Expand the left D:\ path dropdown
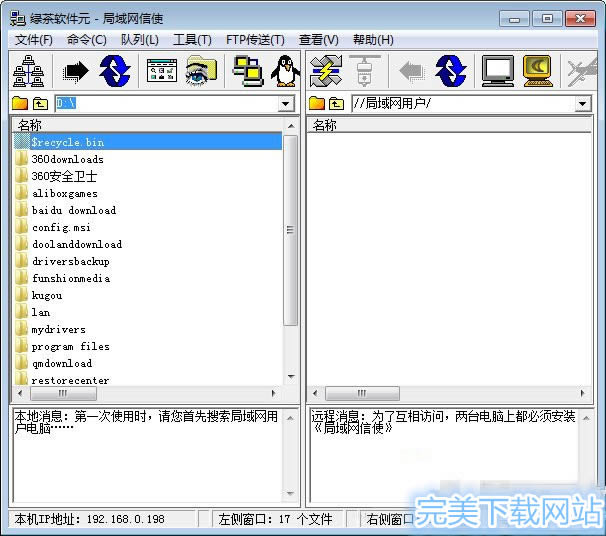606x536 pixels. (x=286, y=104)
